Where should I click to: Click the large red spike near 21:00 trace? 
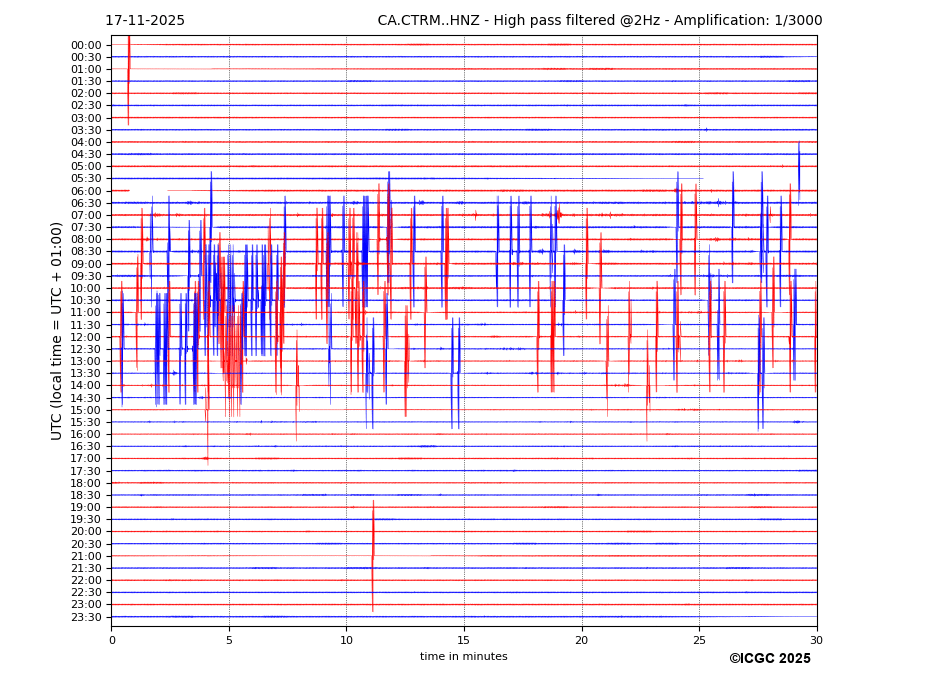coord(373,555)
